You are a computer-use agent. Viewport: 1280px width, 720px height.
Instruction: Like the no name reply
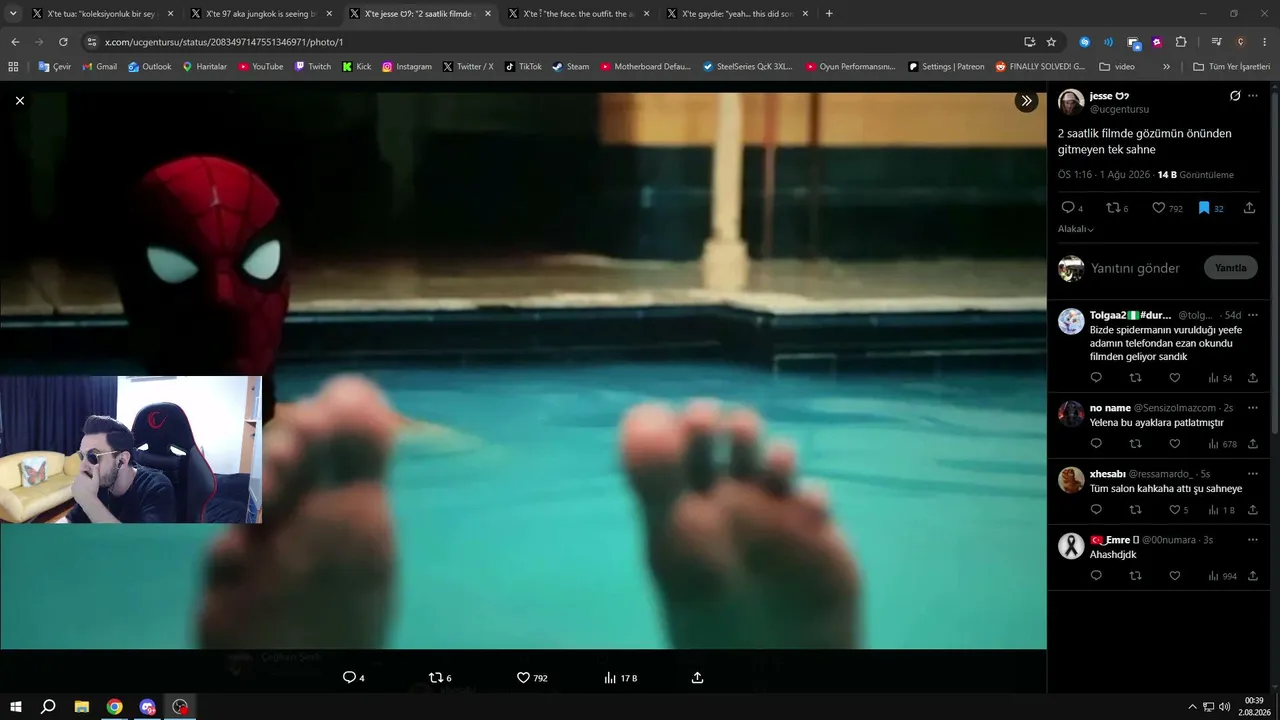click(1175, 444)
